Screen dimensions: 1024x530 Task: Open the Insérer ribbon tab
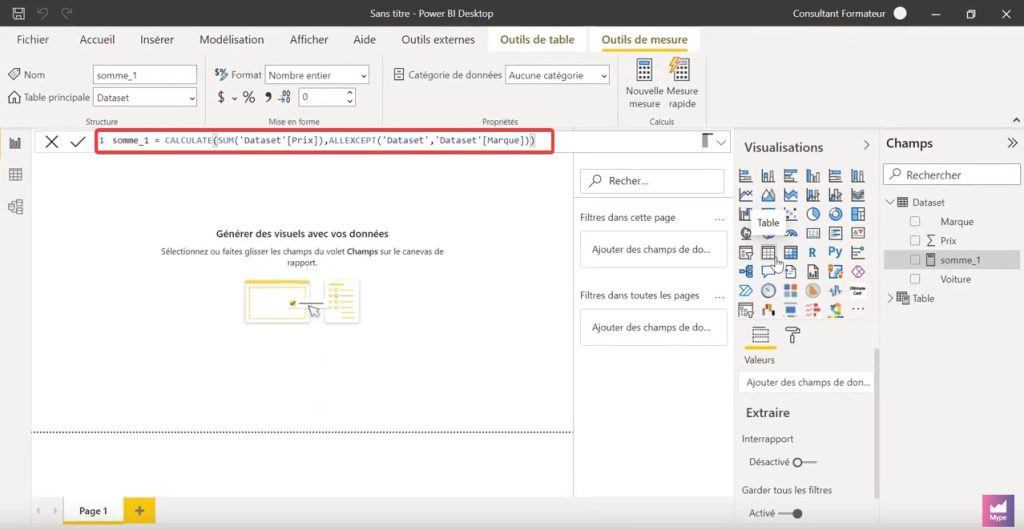(157, 40)
